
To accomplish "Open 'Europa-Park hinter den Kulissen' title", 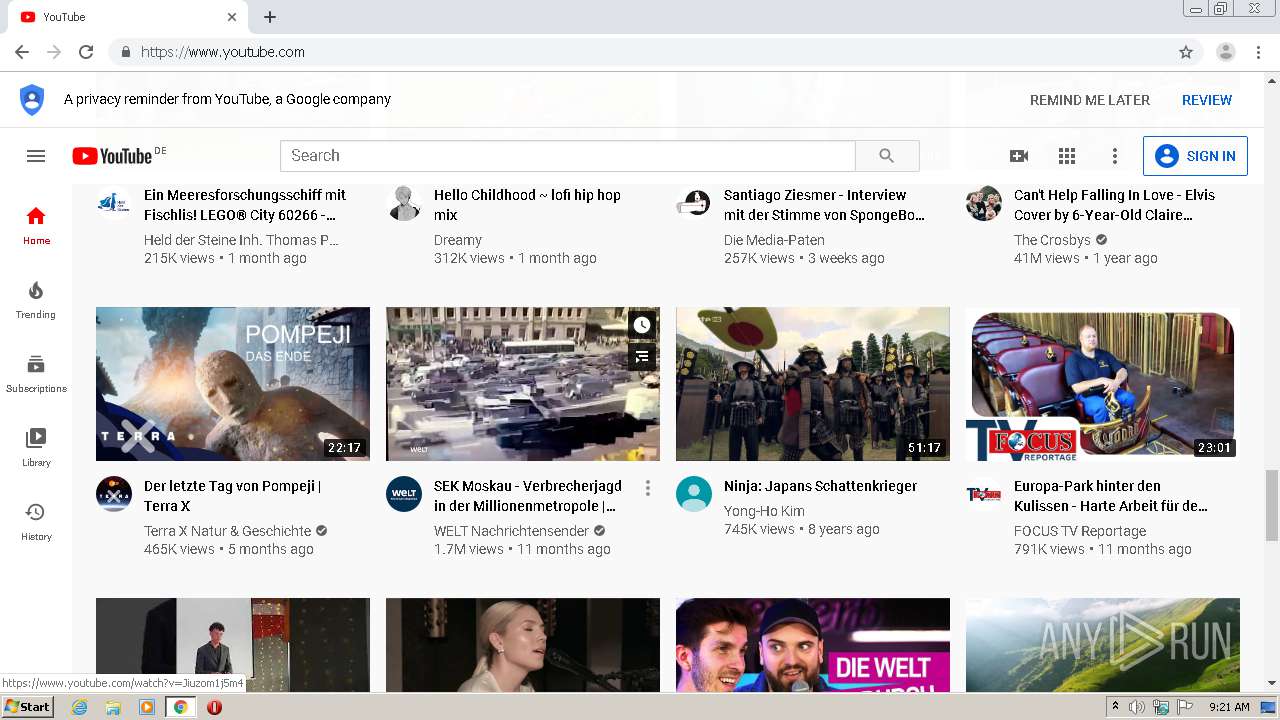I will 1110,496.
